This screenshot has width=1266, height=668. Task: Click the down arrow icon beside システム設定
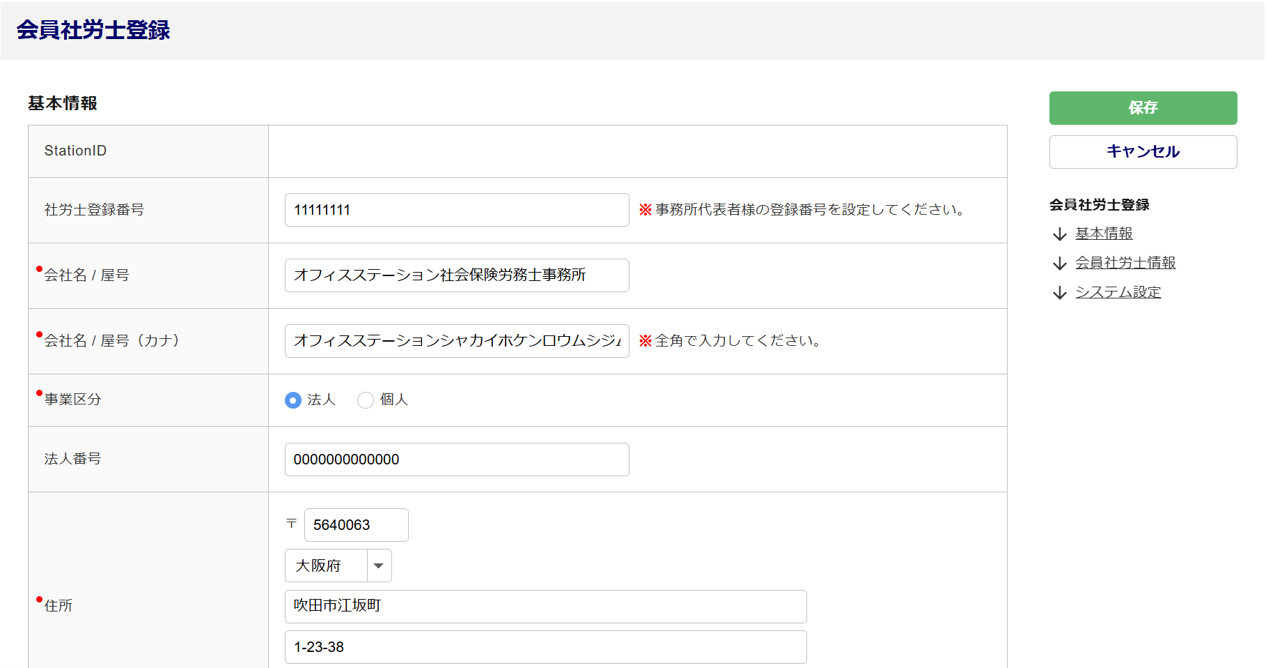coord(1060,293)
